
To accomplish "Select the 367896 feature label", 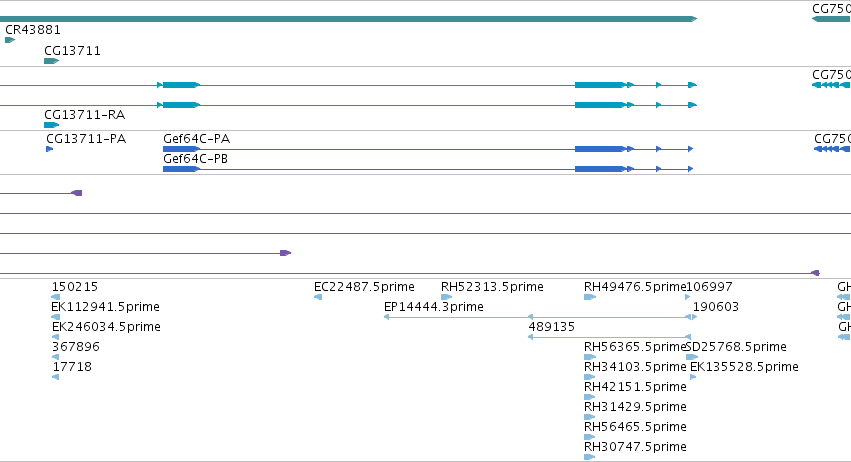I will tap(76, 347).
